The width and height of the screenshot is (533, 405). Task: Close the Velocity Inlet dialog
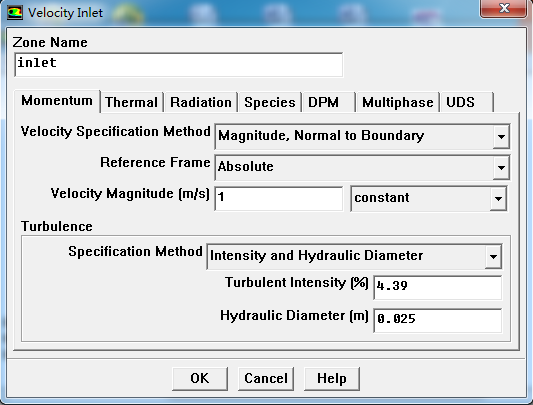pos(504,8)
